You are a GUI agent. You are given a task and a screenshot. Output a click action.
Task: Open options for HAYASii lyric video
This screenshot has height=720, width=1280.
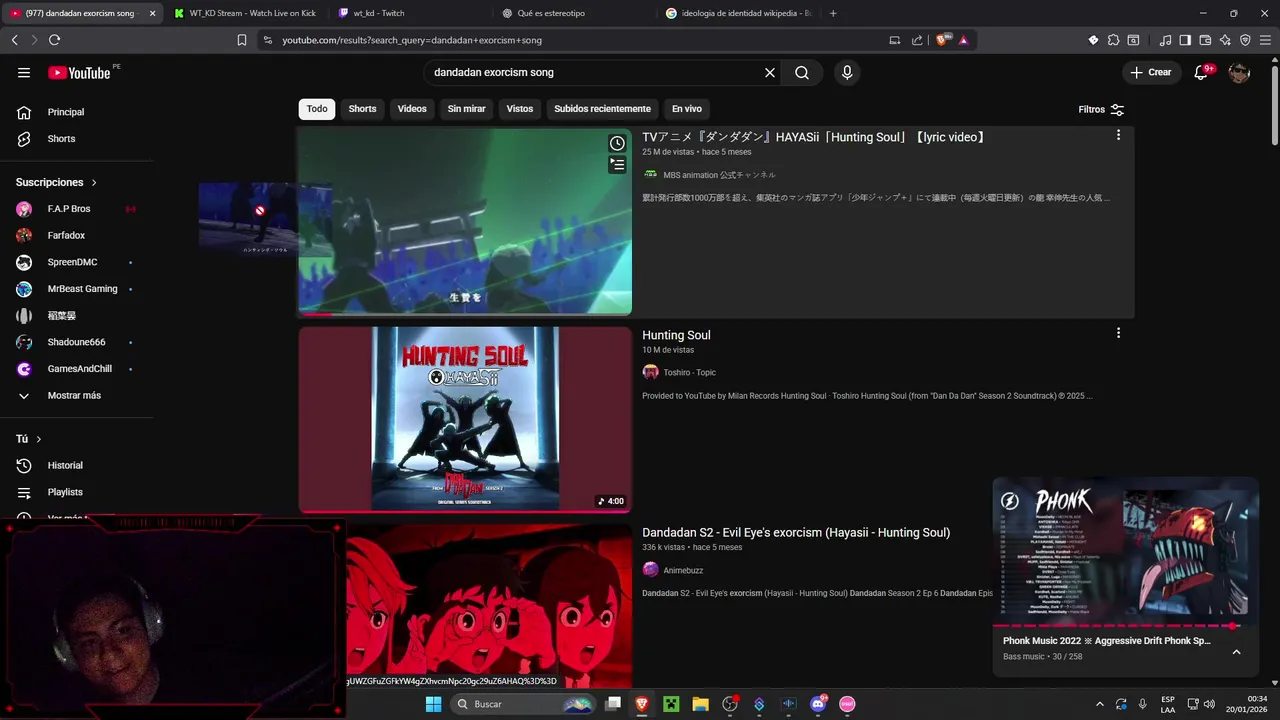coord(1118,135)
